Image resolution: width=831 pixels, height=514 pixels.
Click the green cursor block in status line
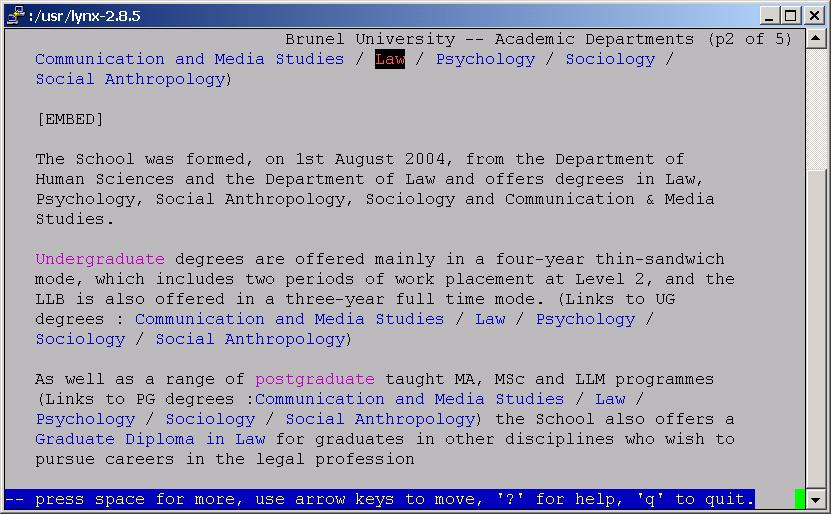point(800,499)
